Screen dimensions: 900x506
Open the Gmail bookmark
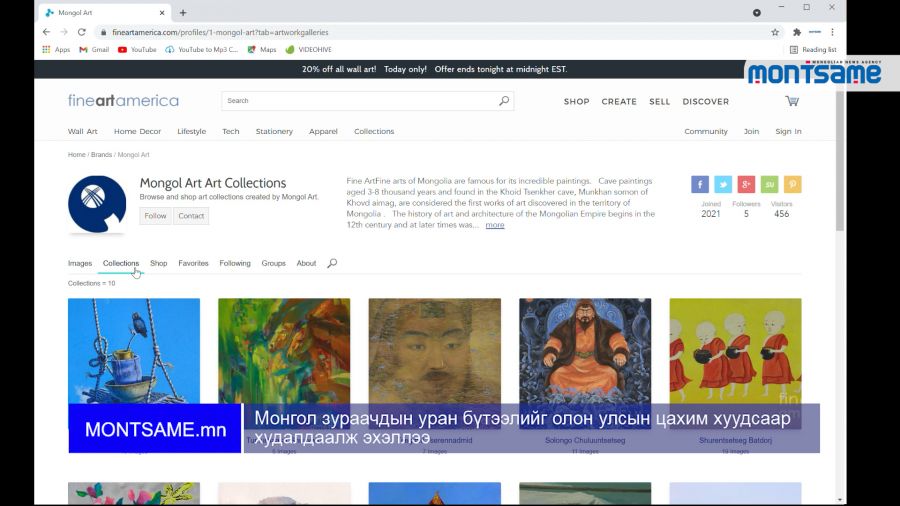pos(94,49)
